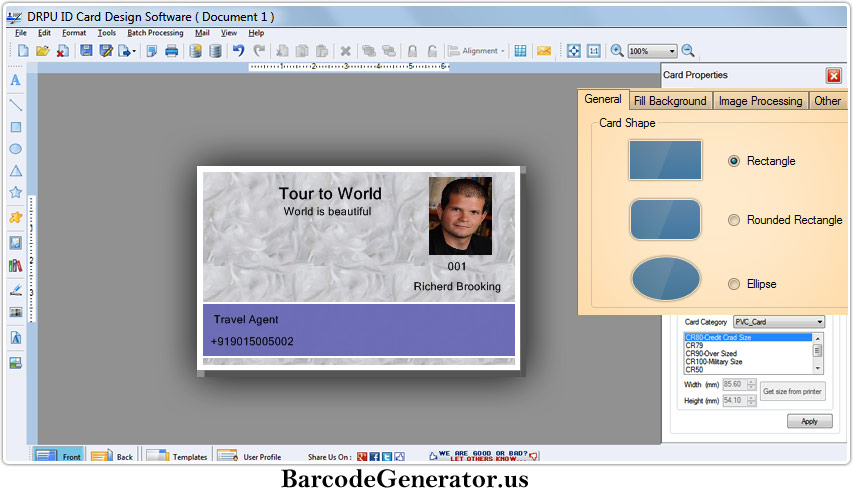Click the New document icon
Image resolution: width=853 pixels, height=488 pixels.
[22, 51]
